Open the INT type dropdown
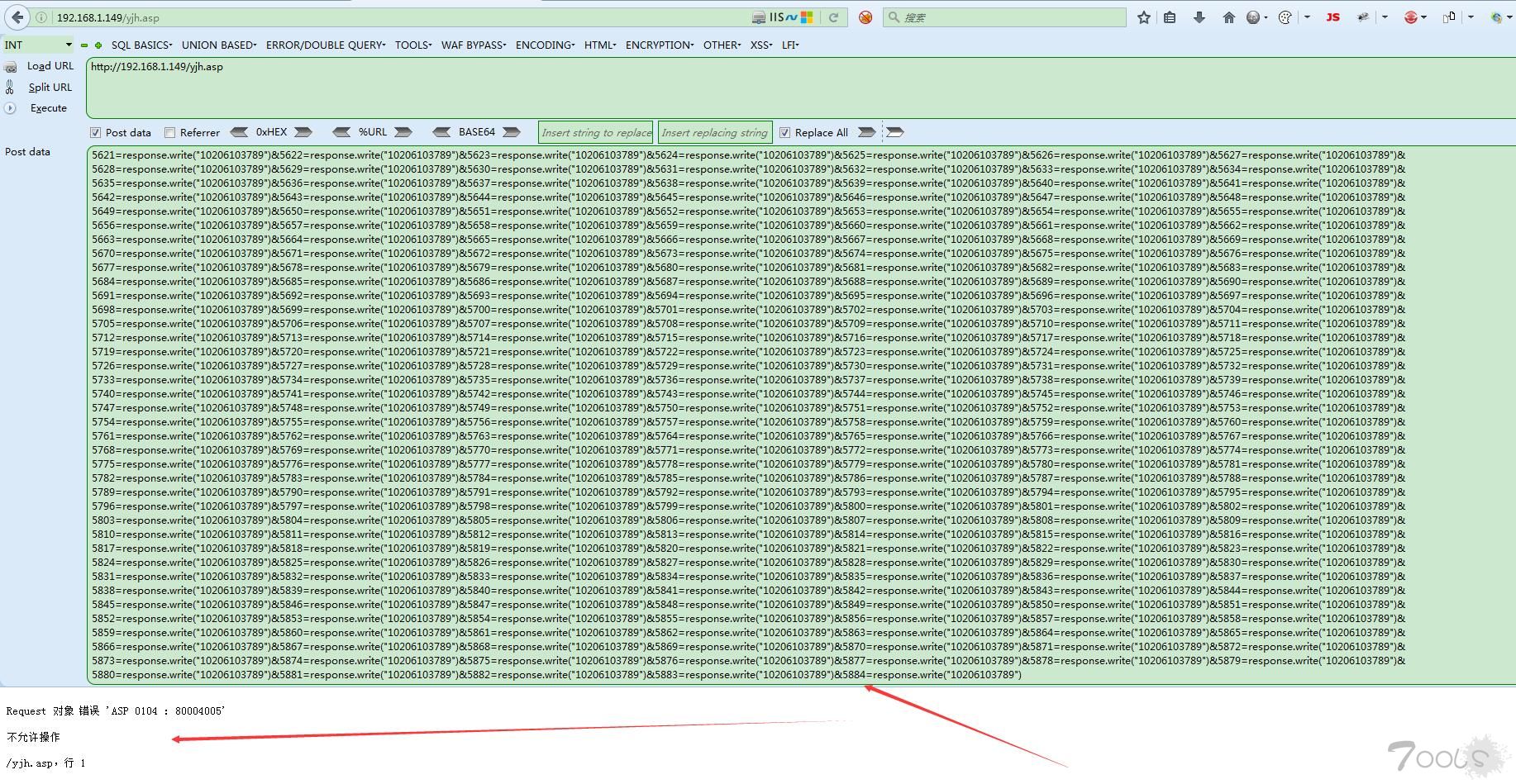The width and height of the screenshot is (1516, 784). (38, 45)
